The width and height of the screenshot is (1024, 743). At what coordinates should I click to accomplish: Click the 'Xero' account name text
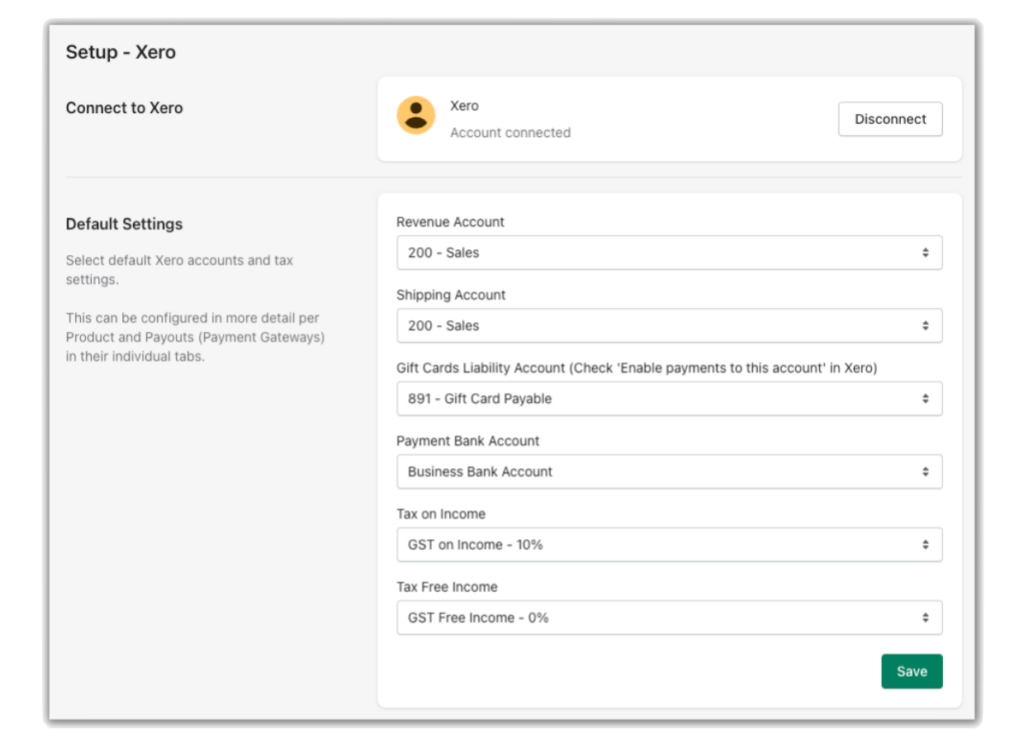click(464, 106)
